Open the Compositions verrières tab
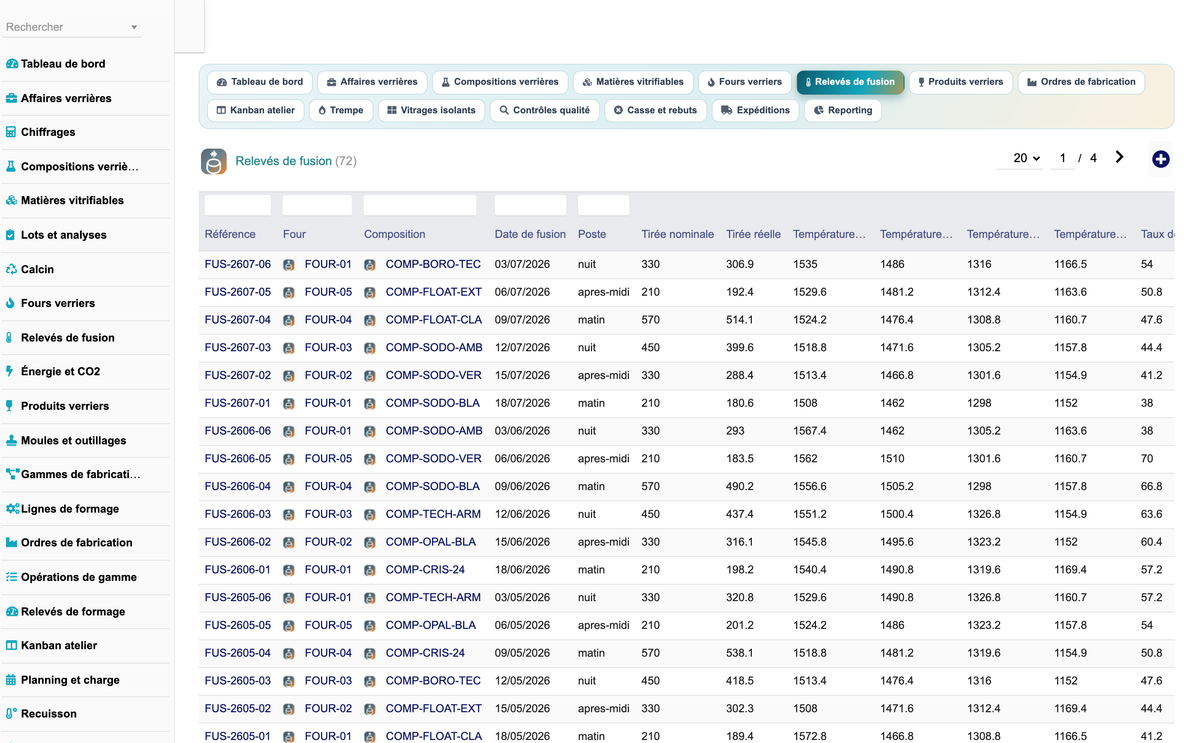 [501, 82]
